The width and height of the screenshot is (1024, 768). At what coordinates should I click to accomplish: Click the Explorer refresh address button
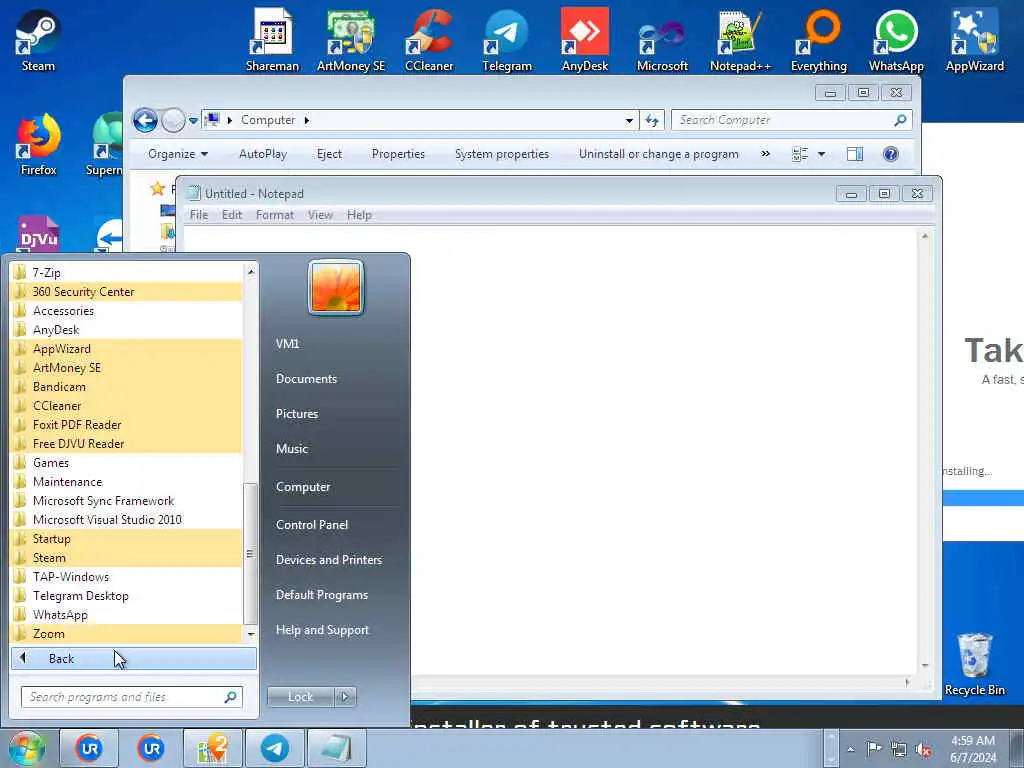[x=652, y=120]
